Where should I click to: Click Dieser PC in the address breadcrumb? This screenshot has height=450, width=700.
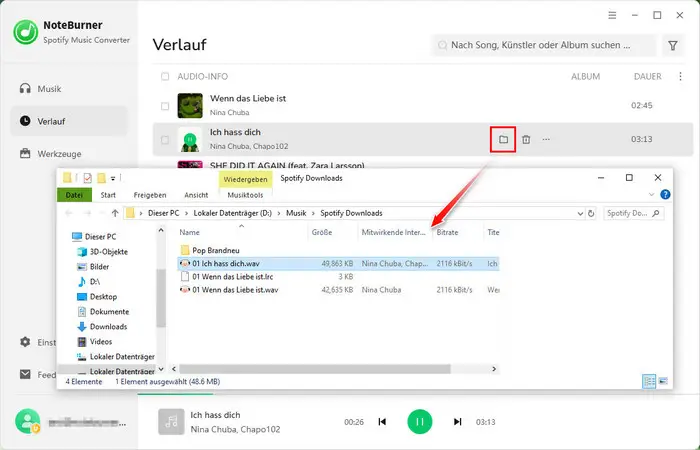163,213
